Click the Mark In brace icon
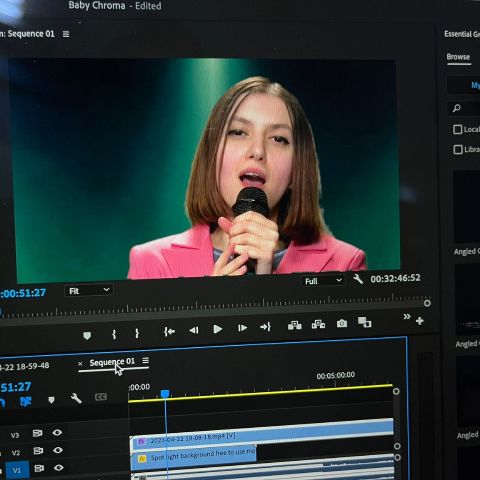This screenshot has height=480, width=480. coord(114,334)
